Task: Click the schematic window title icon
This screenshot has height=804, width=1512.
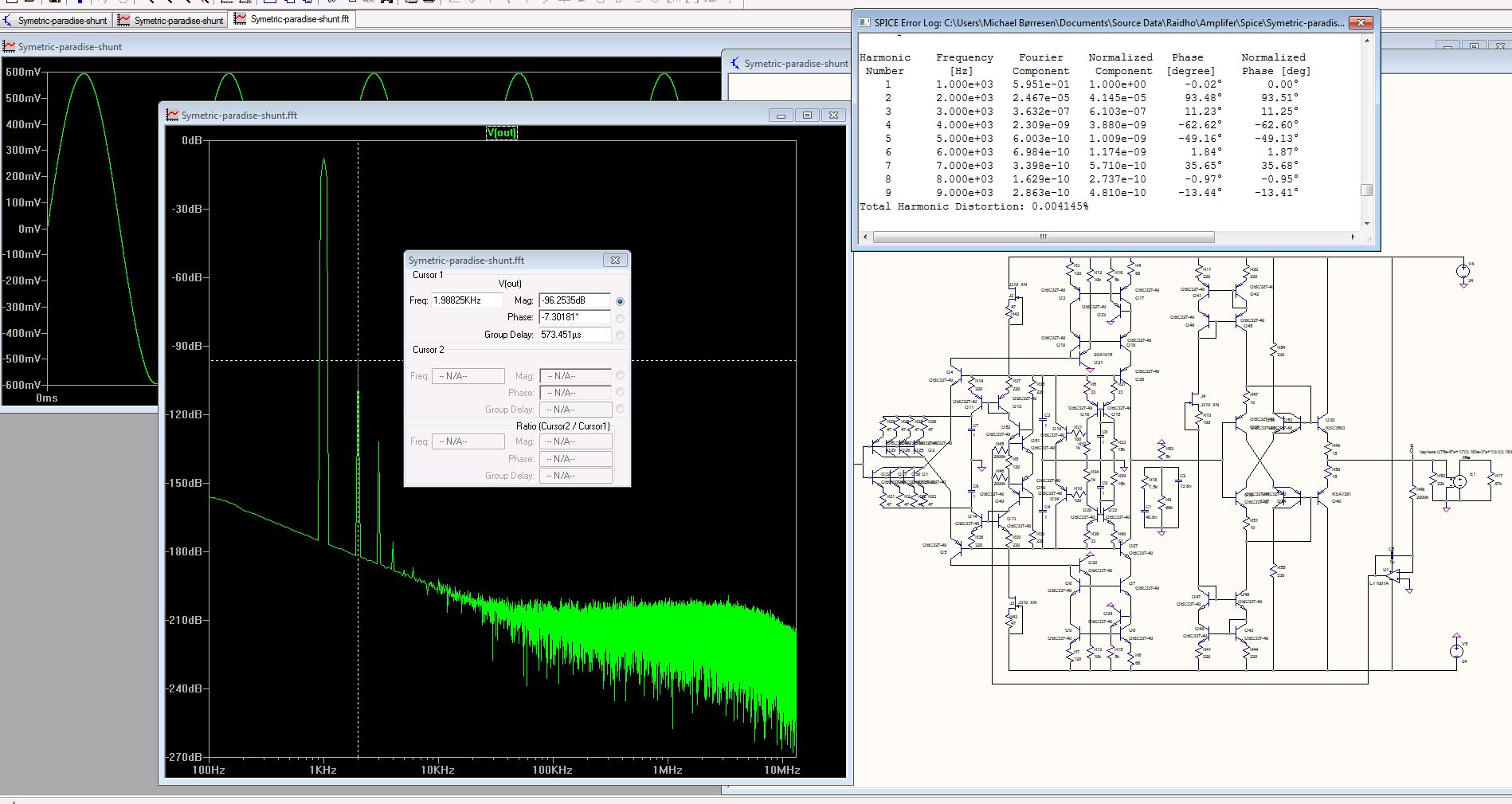Action: tap(734, 64)
